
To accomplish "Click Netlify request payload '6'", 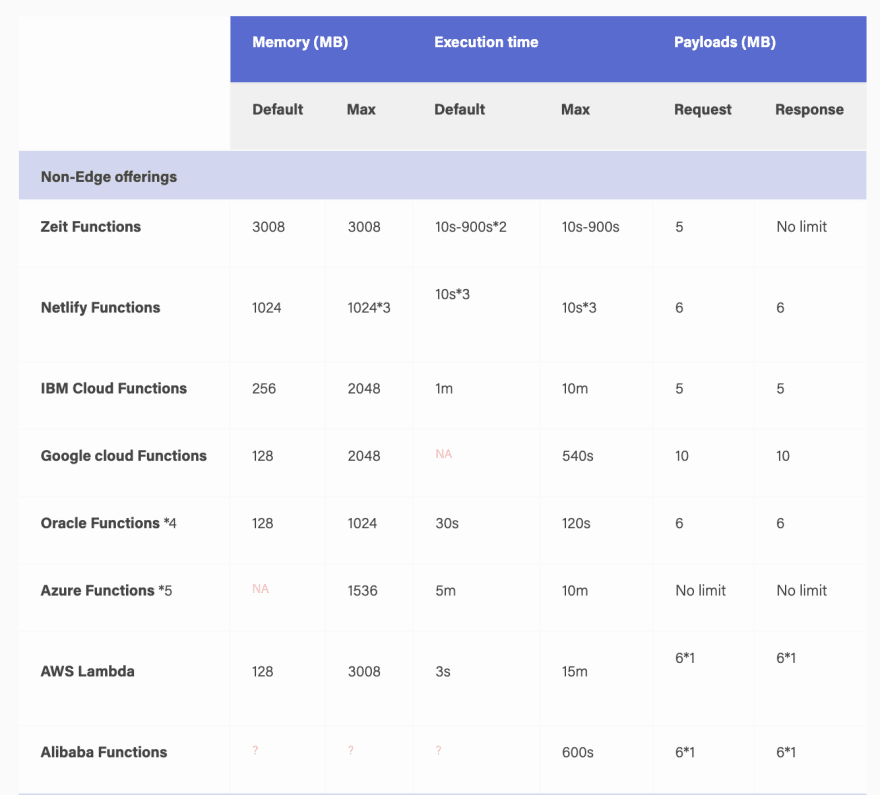I will [679, 307].
